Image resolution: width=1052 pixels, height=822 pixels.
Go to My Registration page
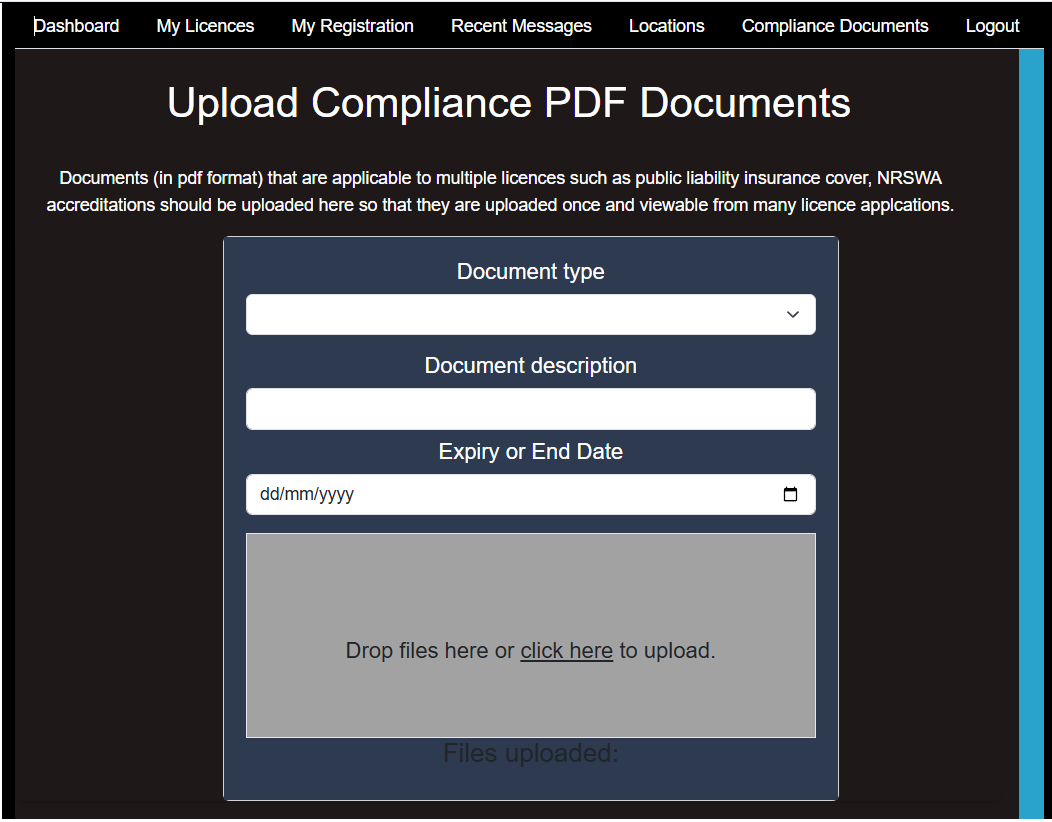pos(352,26)
